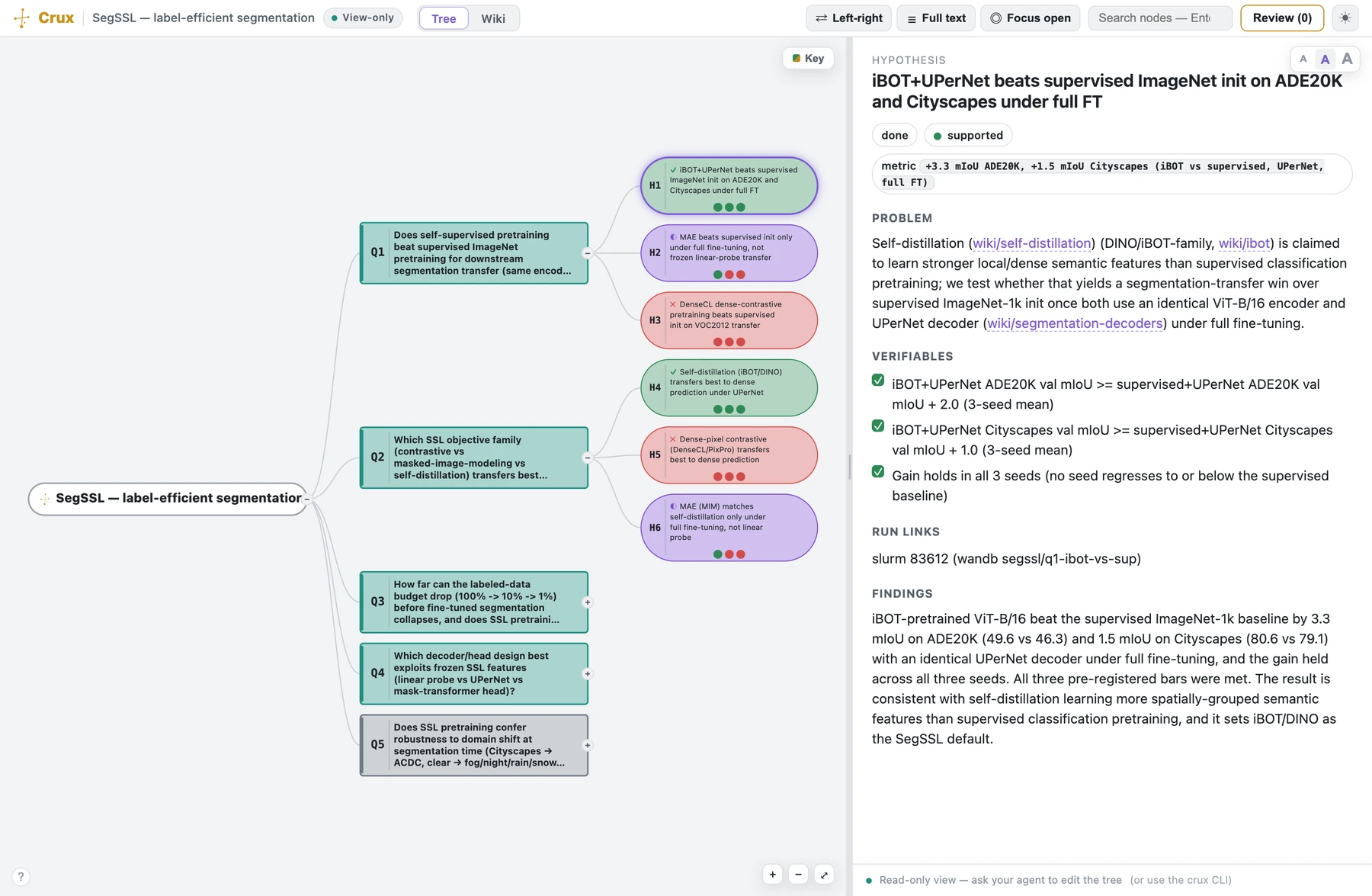Click the project title in header

(x=204, y=18)
